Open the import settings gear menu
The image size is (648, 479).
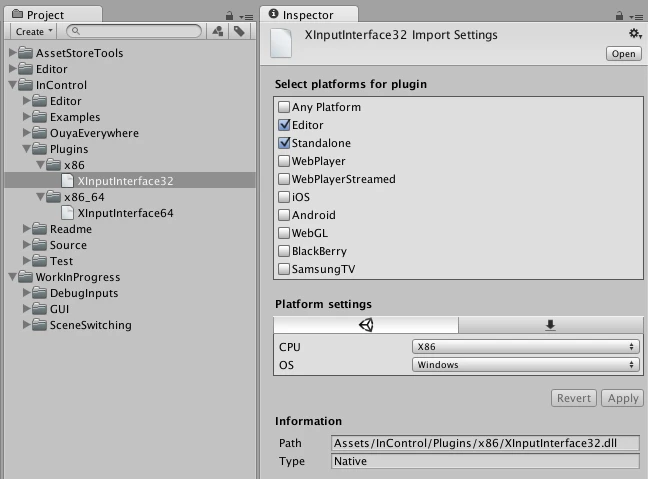[x=635, y=33]
